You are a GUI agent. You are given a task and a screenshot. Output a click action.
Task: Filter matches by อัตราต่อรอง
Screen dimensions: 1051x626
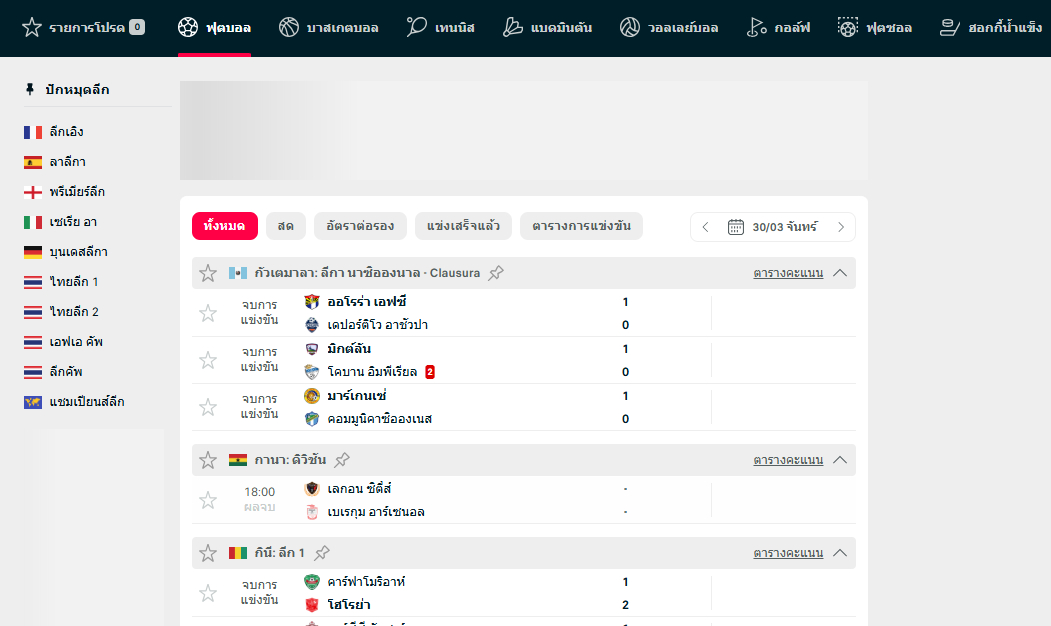click(360, 226)
